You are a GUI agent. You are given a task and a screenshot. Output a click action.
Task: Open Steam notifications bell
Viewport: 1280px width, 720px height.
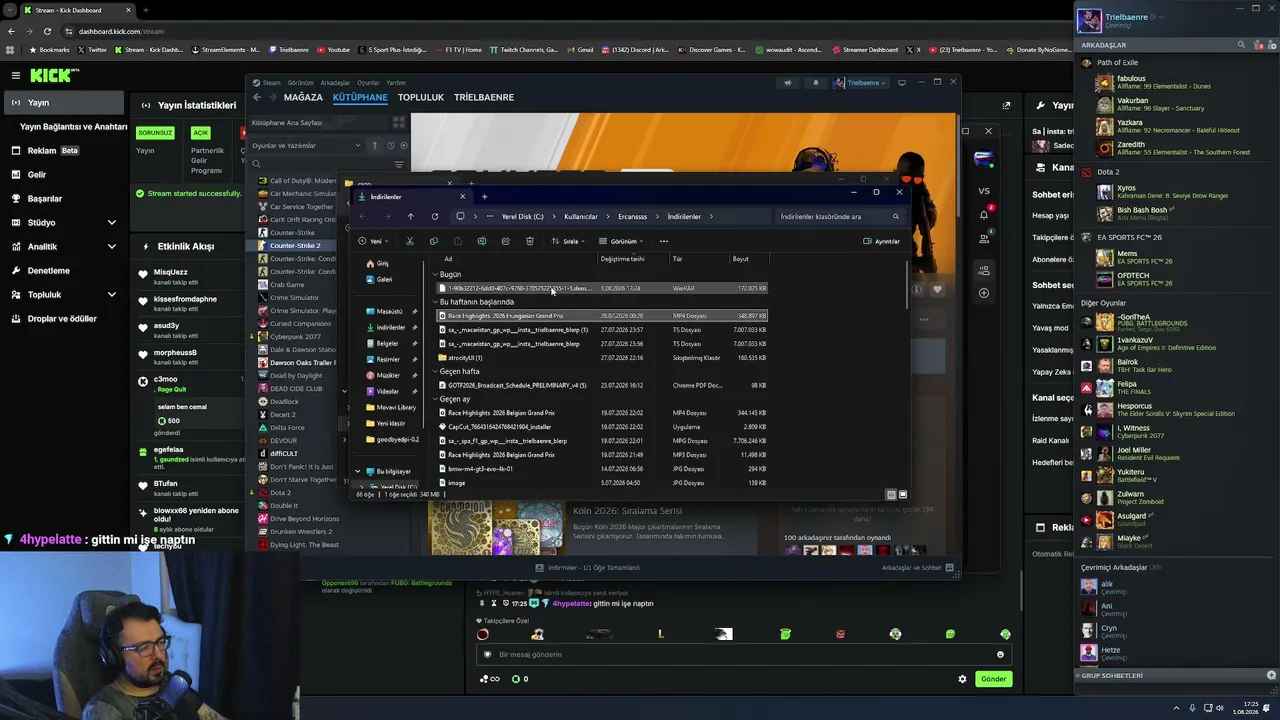tap(815, 83)
